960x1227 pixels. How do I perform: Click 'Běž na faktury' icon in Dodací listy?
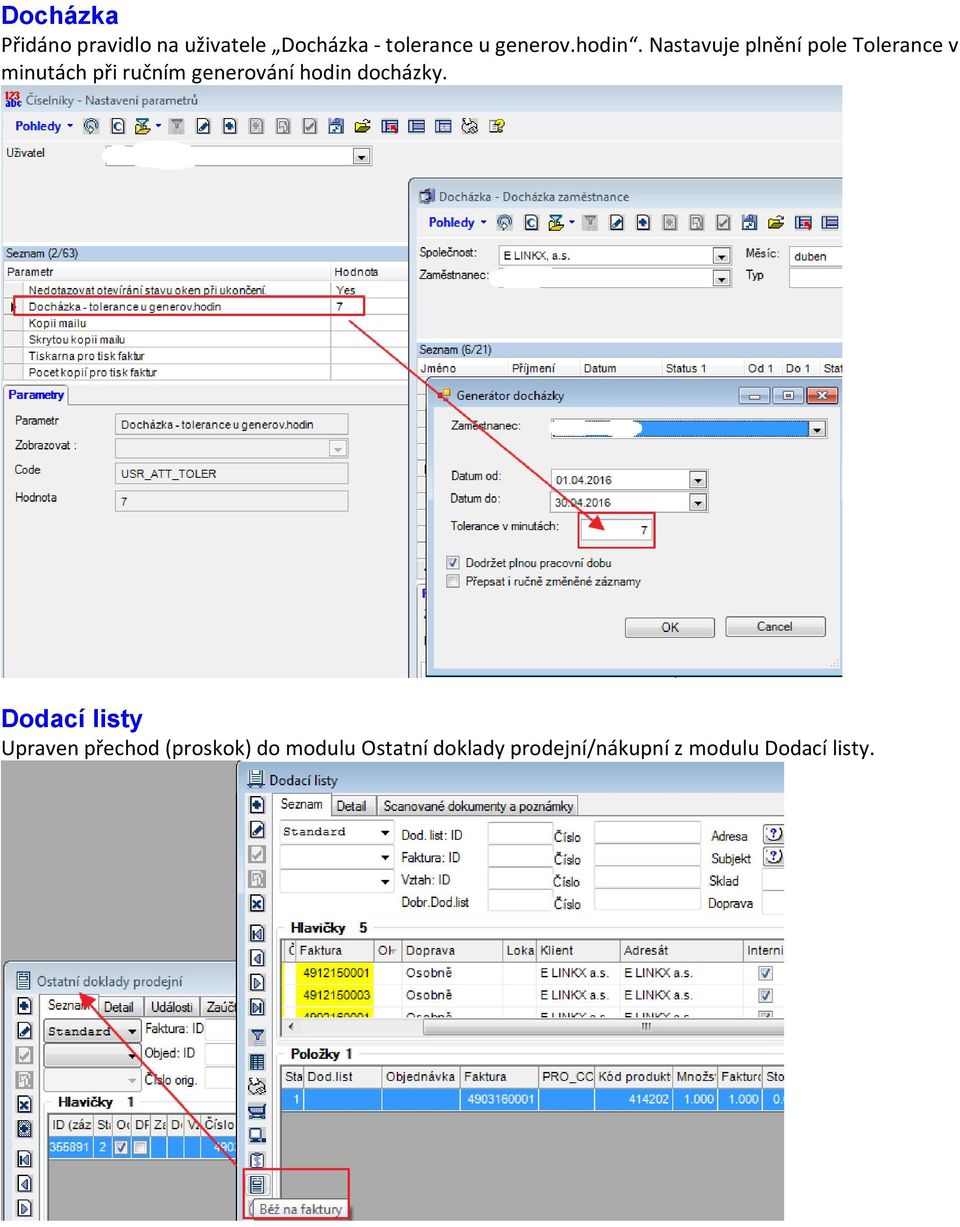click(257, 1184)
